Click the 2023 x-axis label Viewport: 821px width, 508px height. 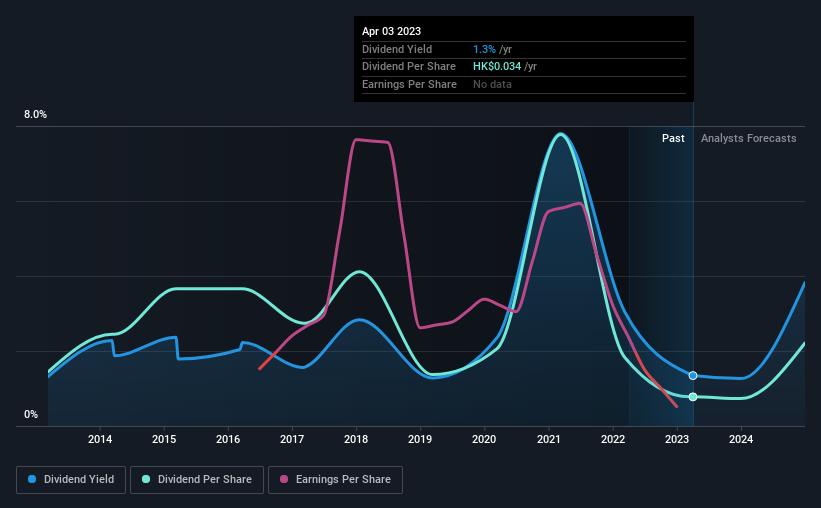point(677,439)
